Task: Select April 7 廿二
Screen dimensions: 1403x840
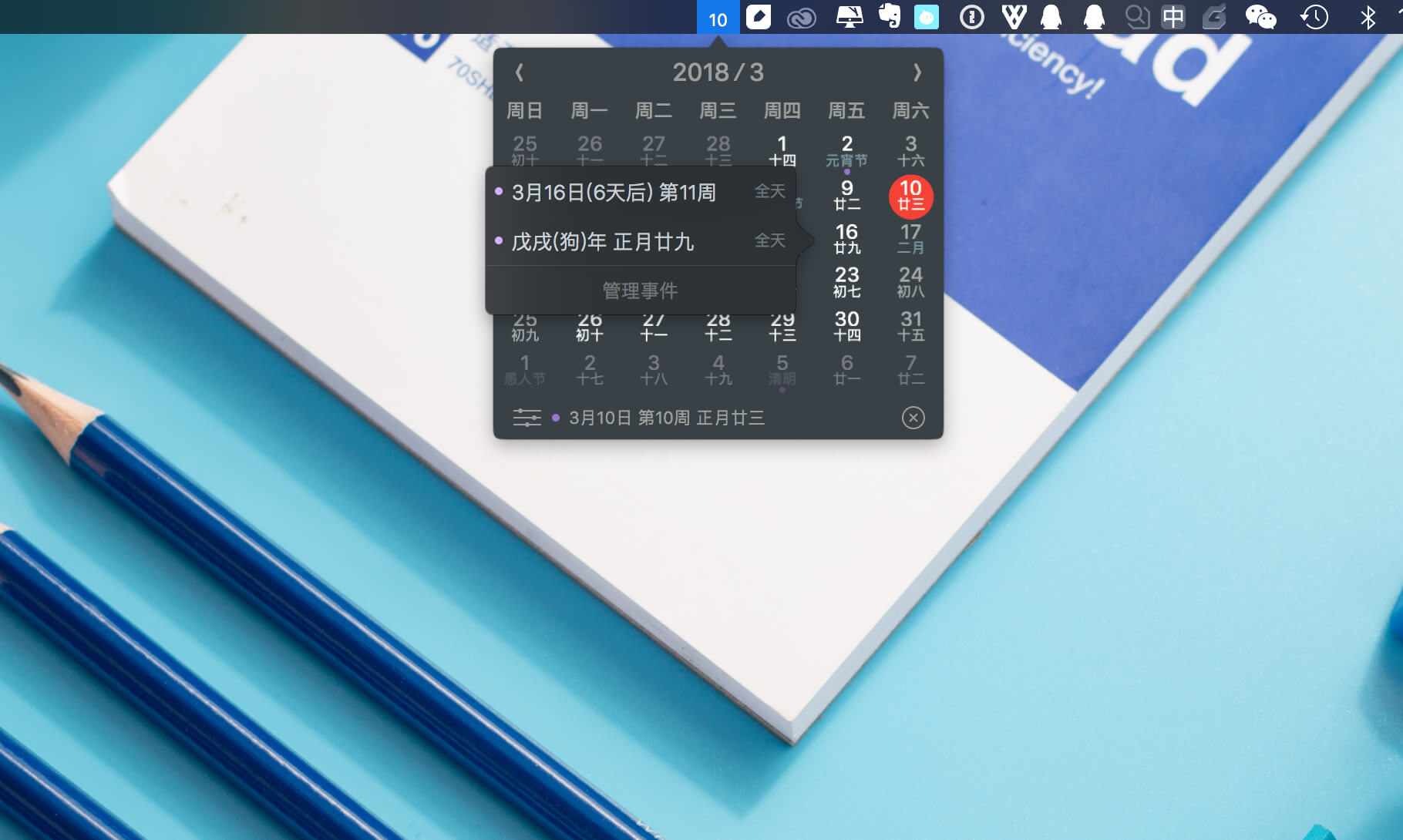Action: 911,370
